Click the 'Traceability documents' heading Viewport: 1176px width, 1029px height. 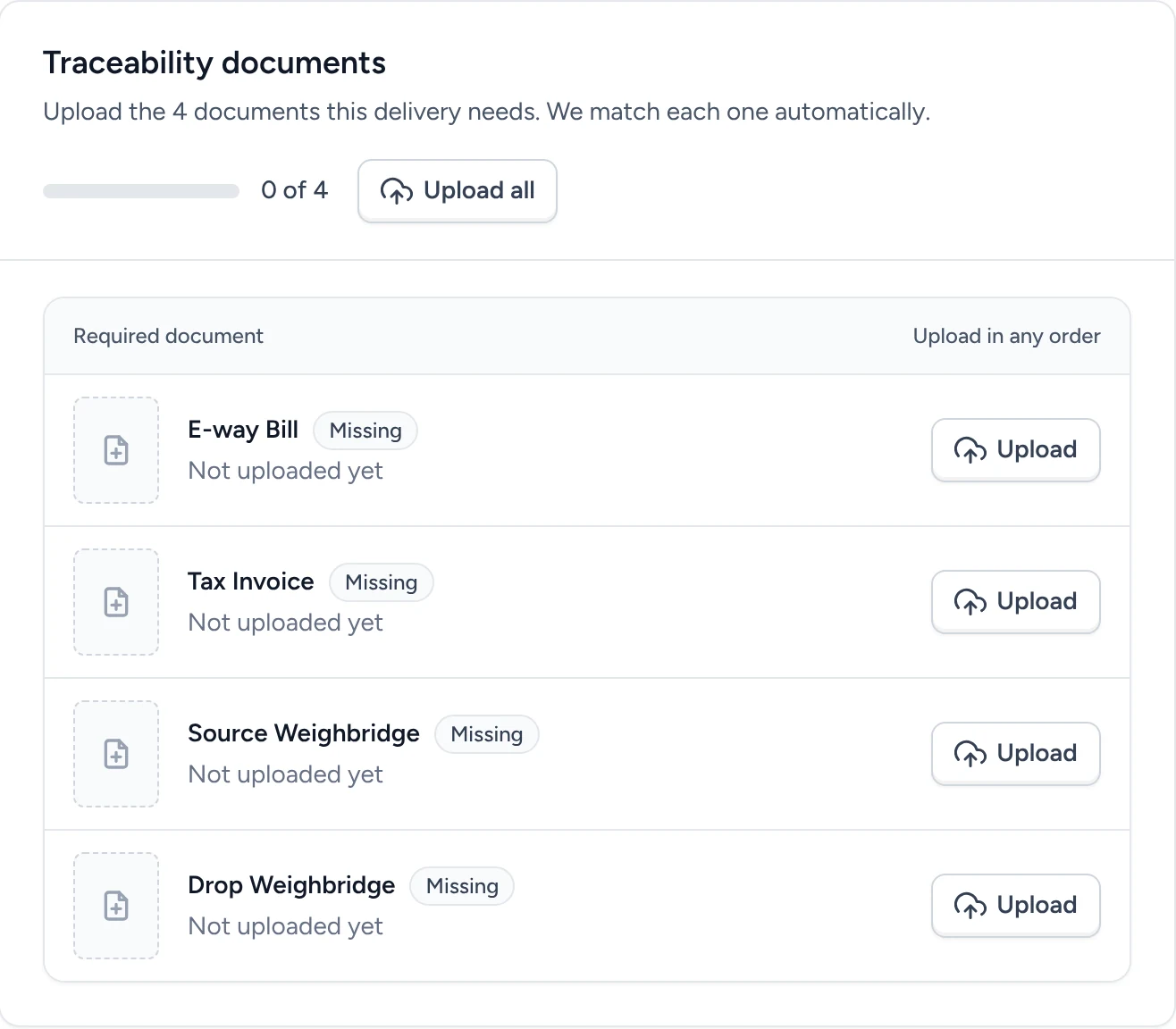214,63
